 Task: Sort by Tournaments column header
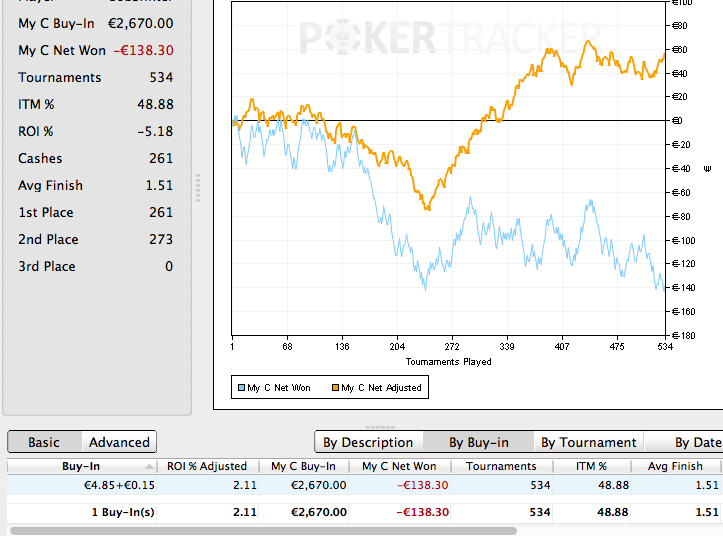[501, 466]
